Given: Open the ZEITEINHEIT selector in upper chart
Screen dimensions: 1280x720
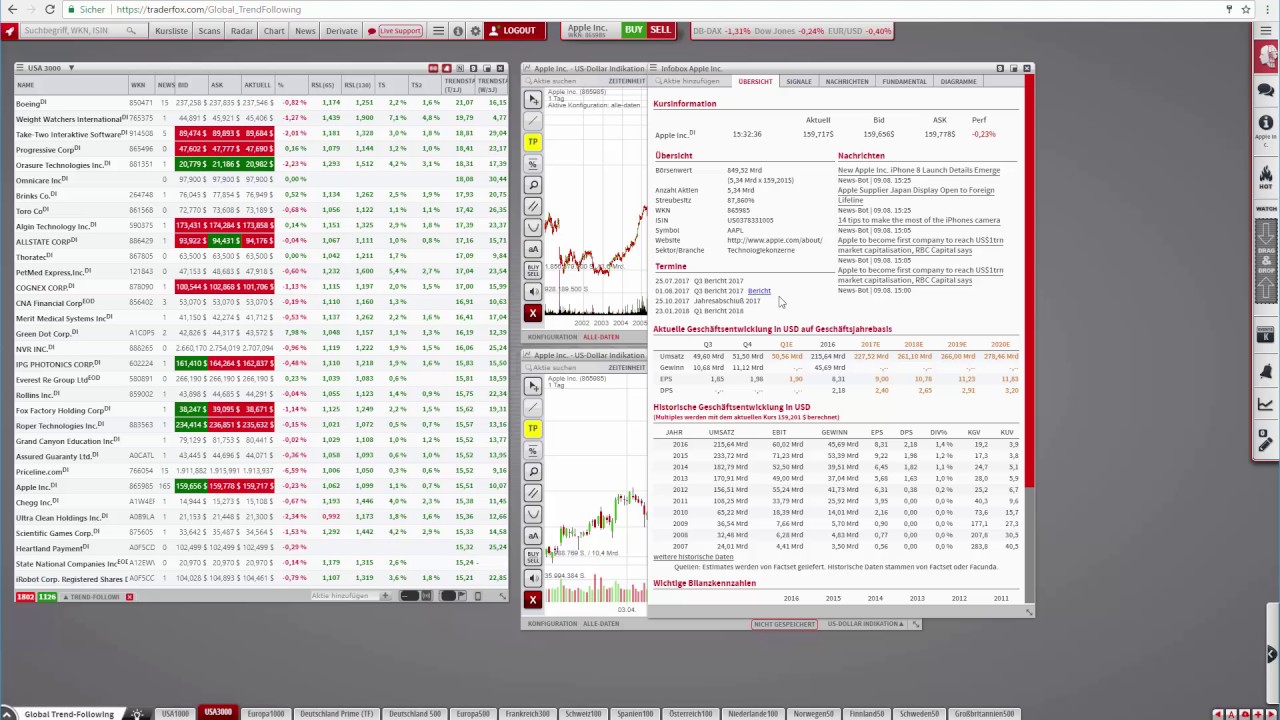Looking at the screenshot, I should click(627, 81).
